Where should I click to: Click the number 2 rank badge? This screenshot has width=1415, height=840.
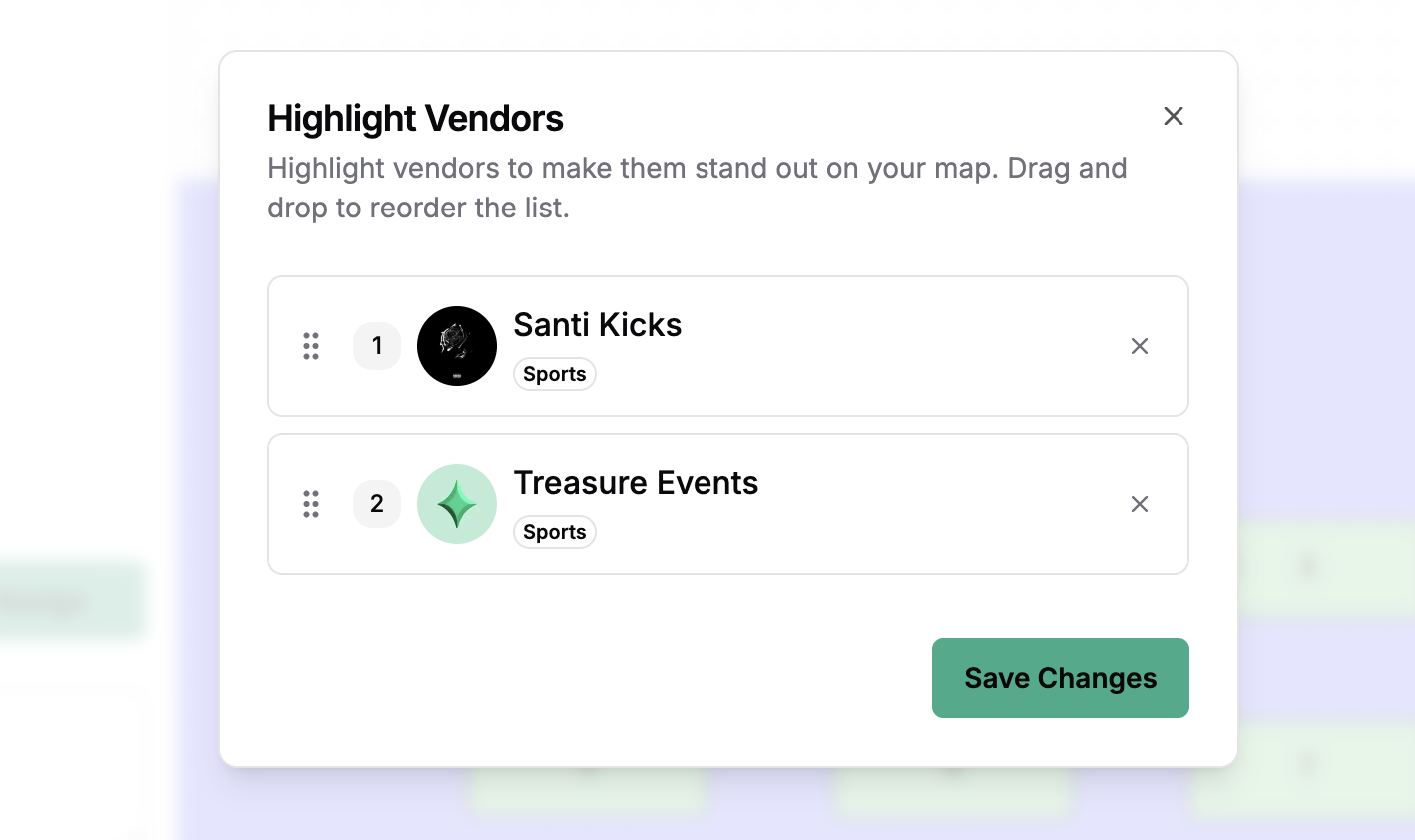377,504
